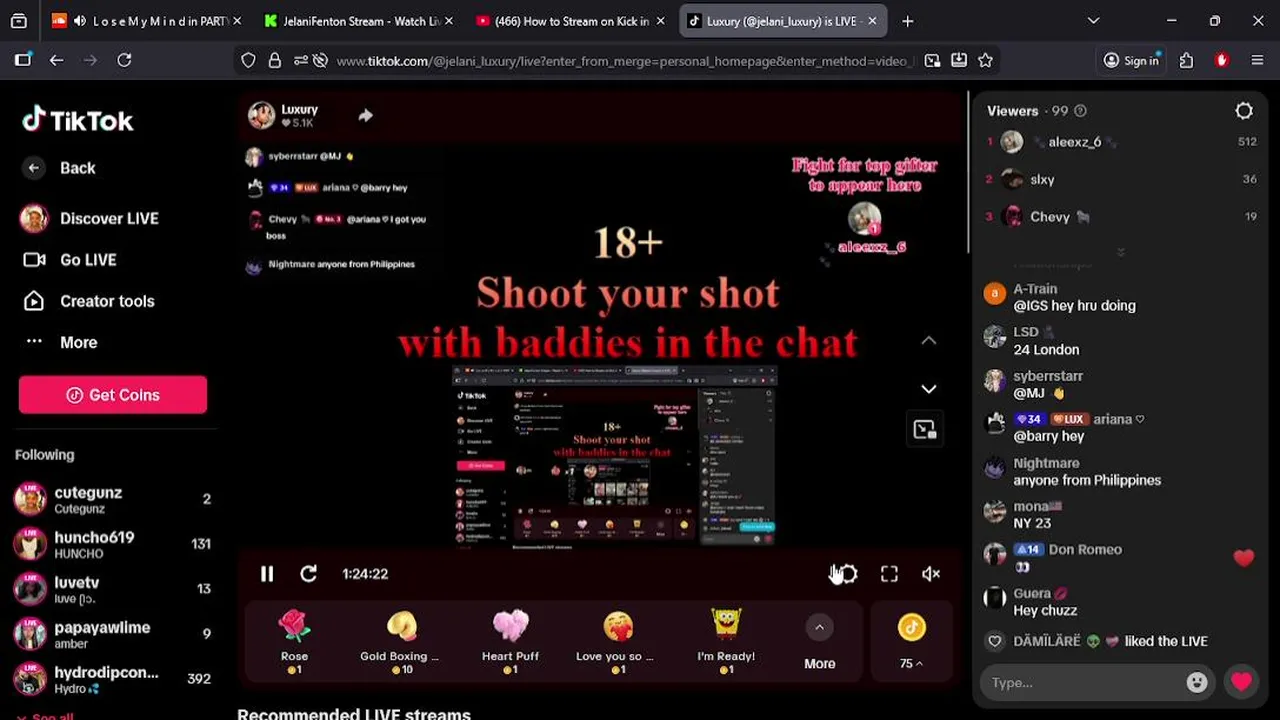
Task: Open picture-in-picture icon on the player
Action: pos(924,430)
